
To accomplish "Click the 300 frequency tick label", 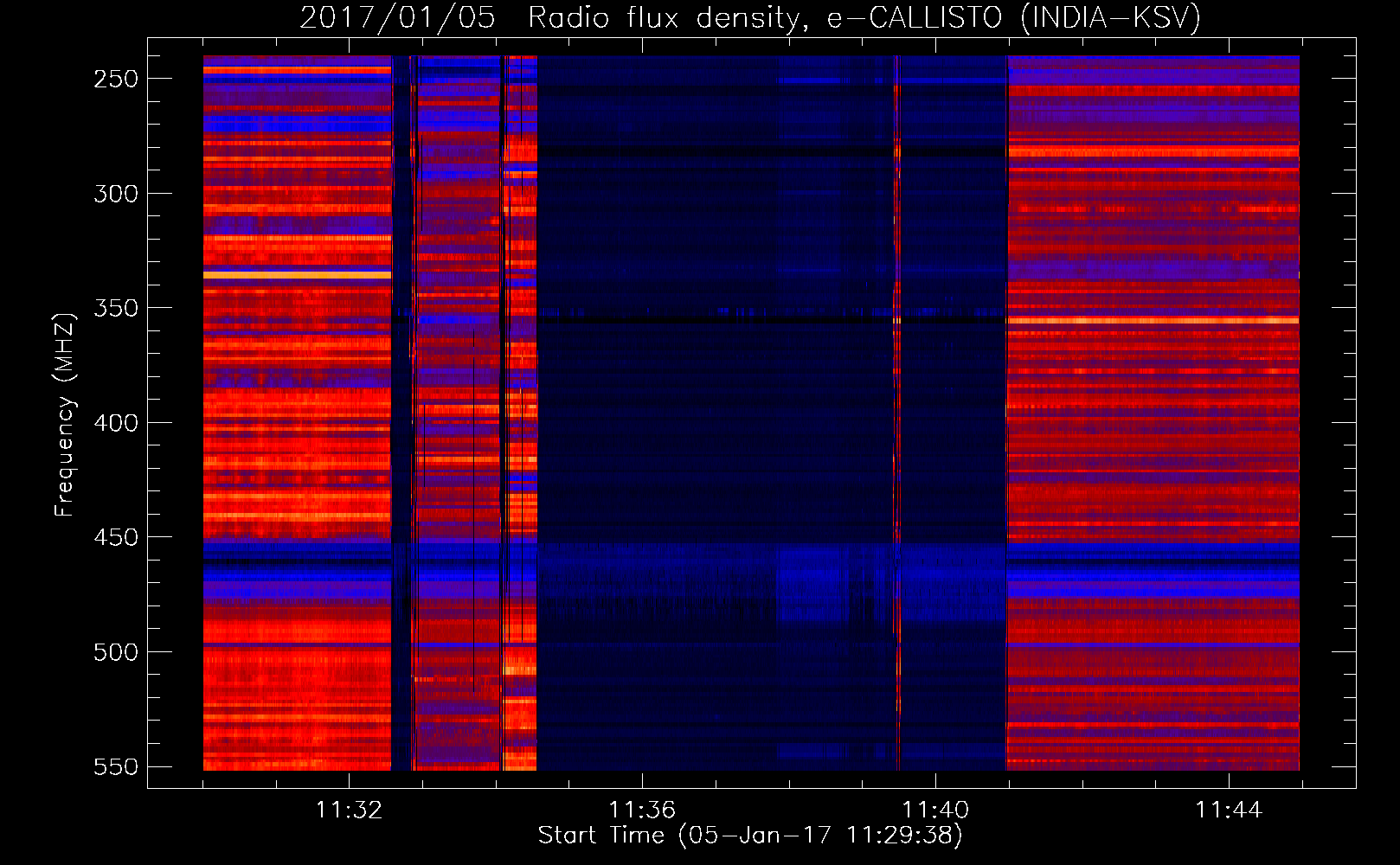I will tap(116, 194).
